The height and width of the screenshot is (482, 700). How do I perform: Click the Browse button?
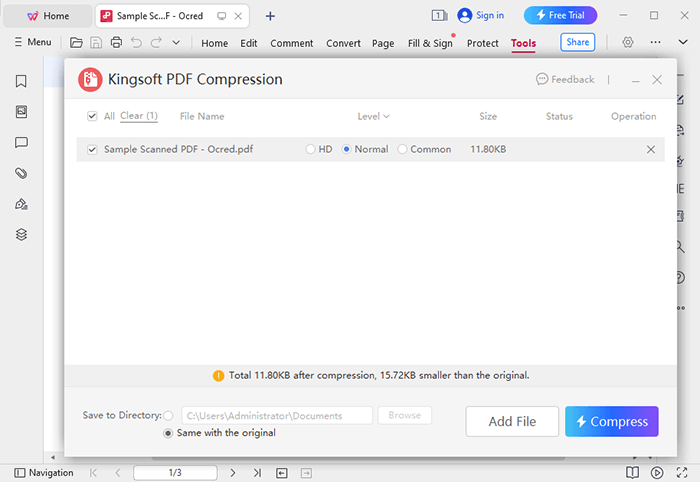[404, 416]
